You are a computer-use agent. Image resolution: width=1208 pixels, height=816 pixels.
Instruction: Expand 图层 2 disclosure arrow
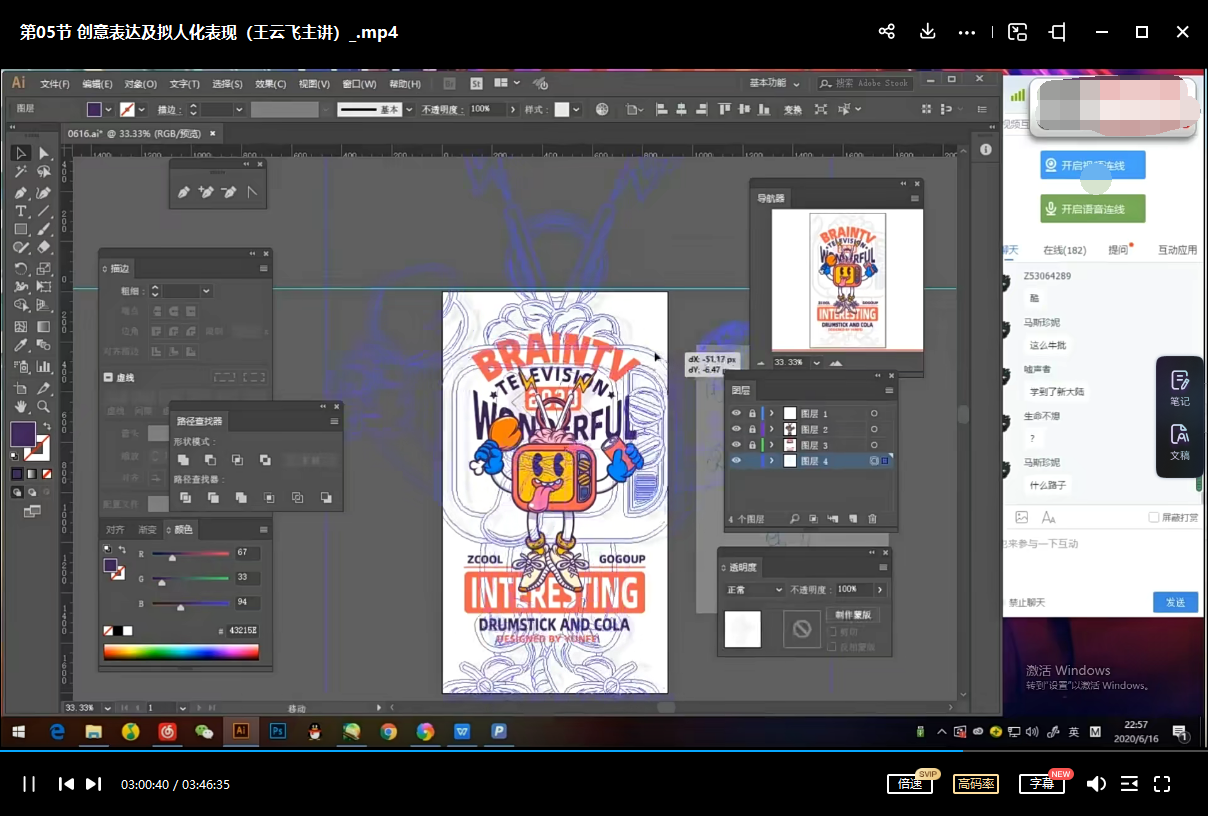click(771, 429)
